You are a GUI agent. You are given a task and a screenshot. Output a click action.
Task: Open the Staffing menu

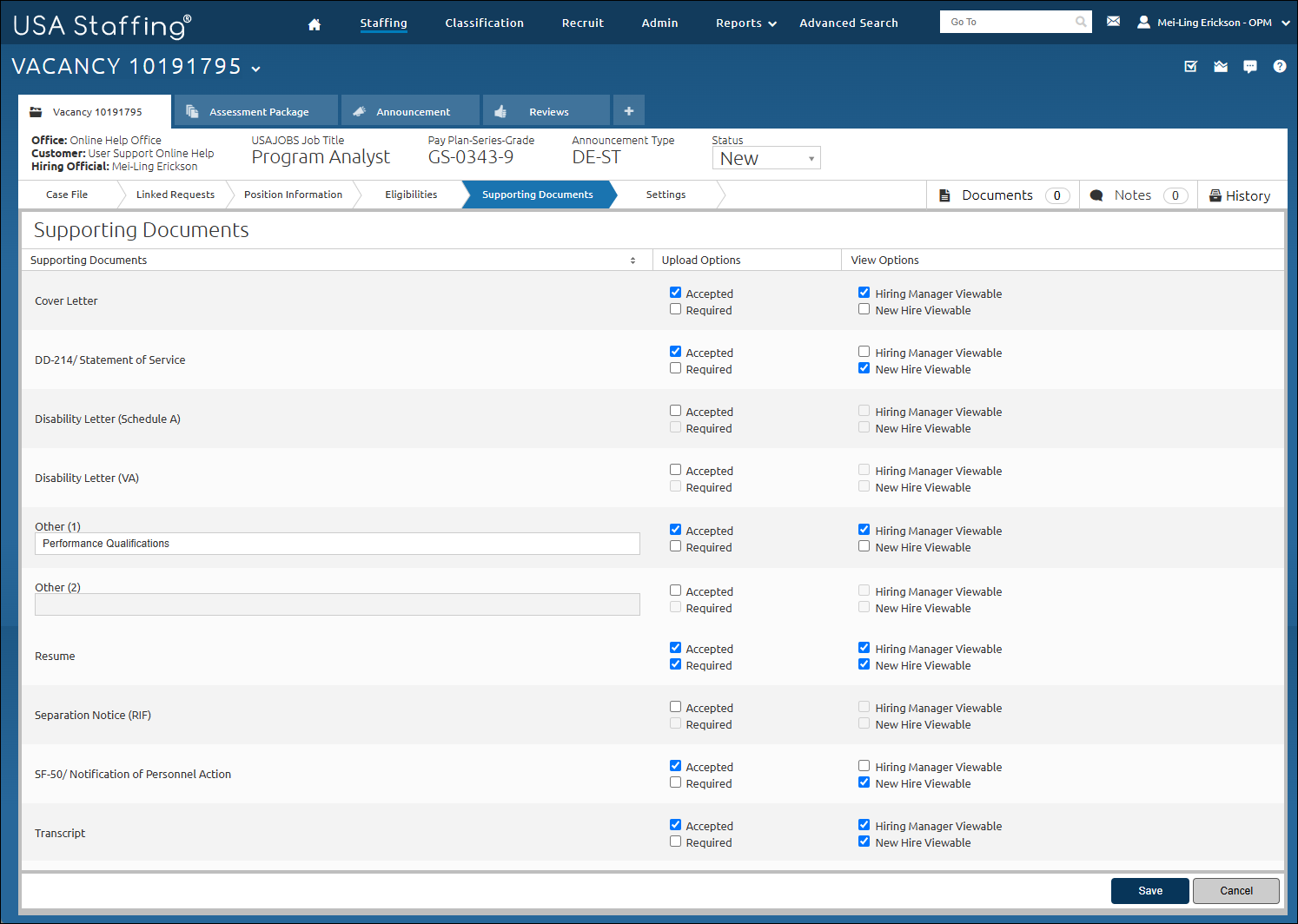coord(383,23)
